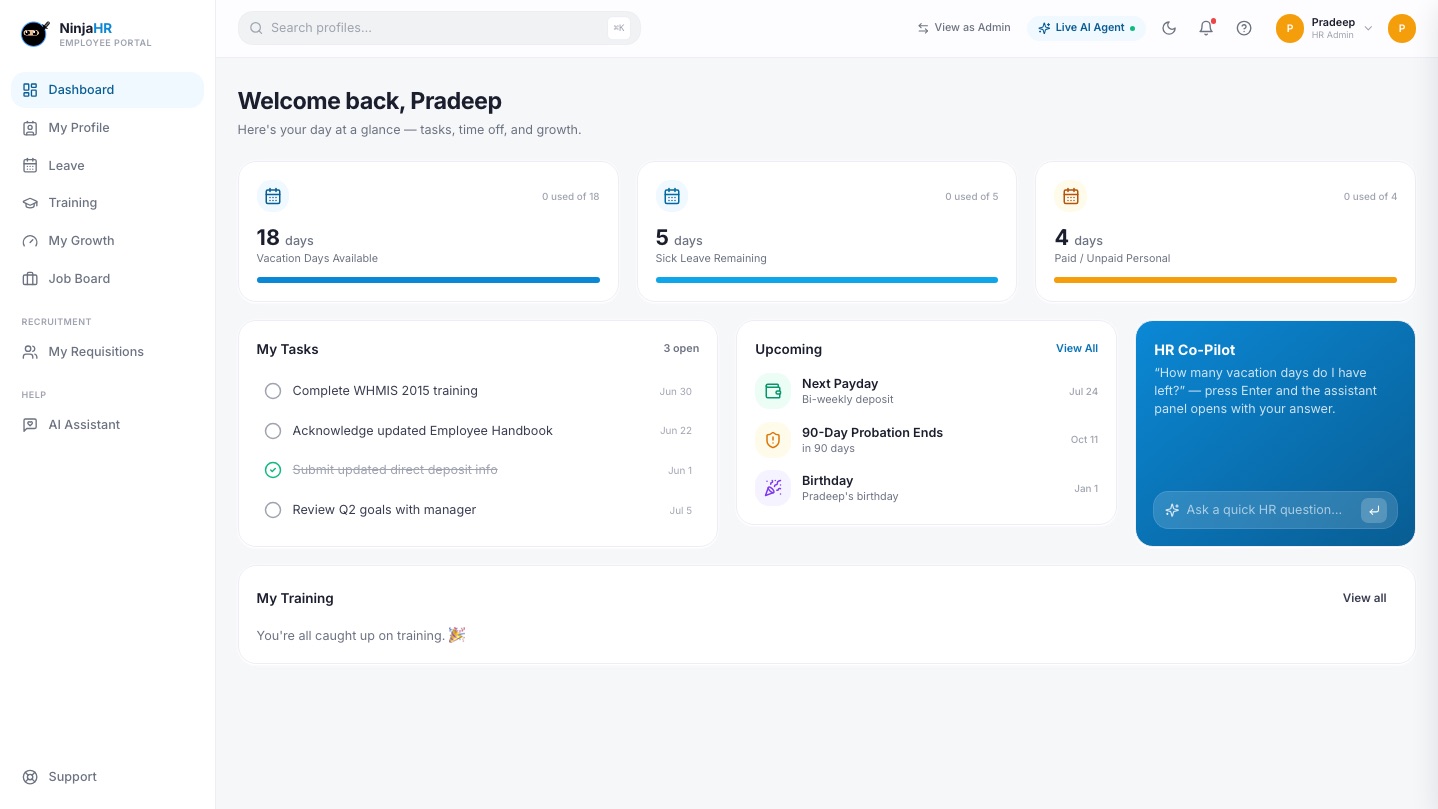Open the Job Board page
The width and height of the screenshot is (1438, 809).
[108, 279]
